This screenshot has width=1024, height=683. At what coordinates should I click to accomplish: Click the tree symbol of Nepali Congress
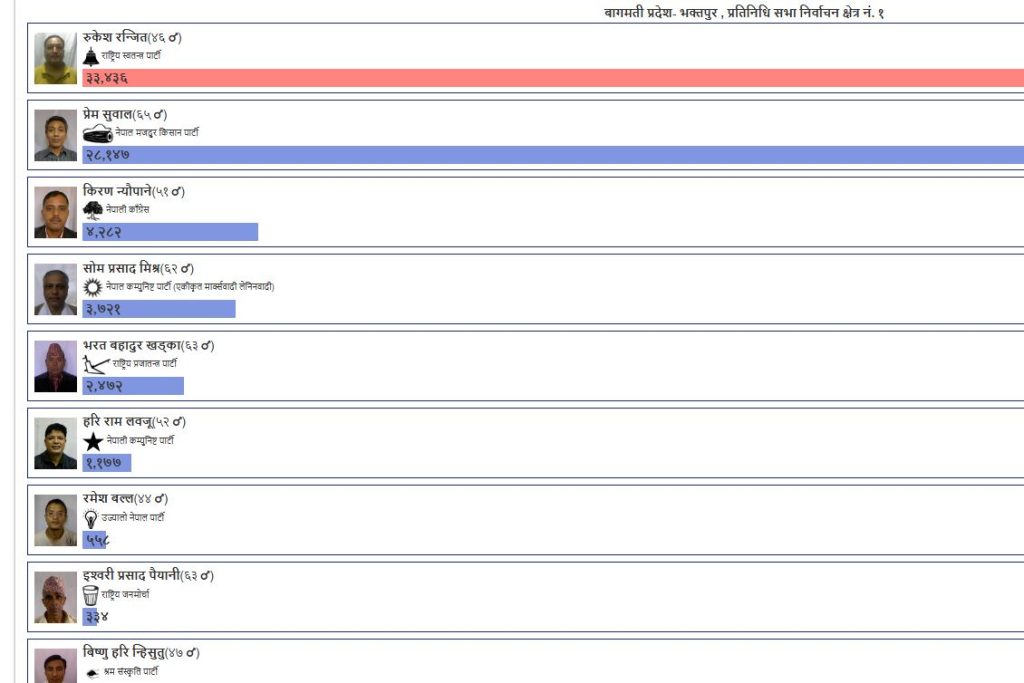[x=93, y=210]
